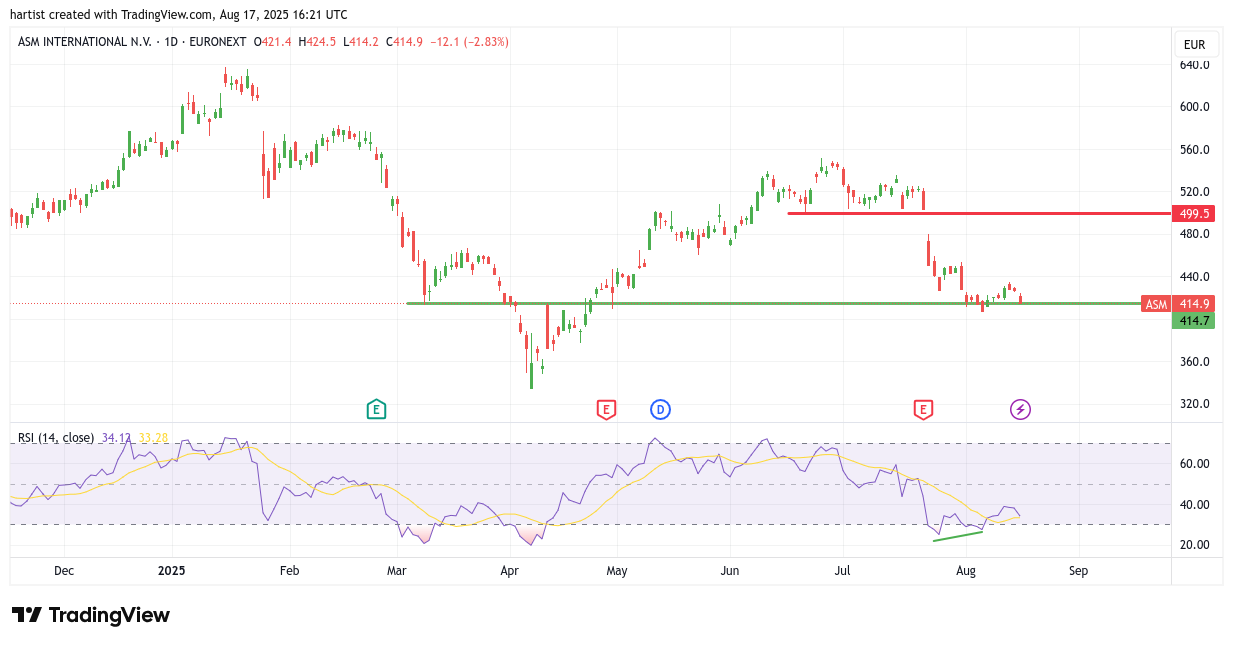Click the Aug label on the time axis
Screen dimensions: 1233x645
pyautogui.click(x=966, y=571)
